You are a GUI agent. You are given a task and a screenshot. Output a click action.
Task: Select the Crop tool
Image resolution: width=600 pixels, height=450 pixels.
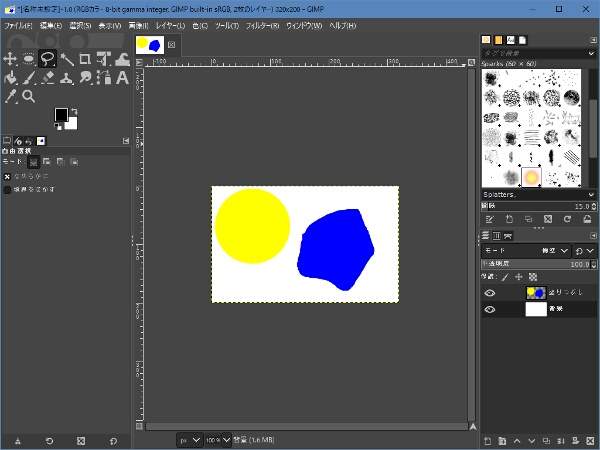click(84, 59)
